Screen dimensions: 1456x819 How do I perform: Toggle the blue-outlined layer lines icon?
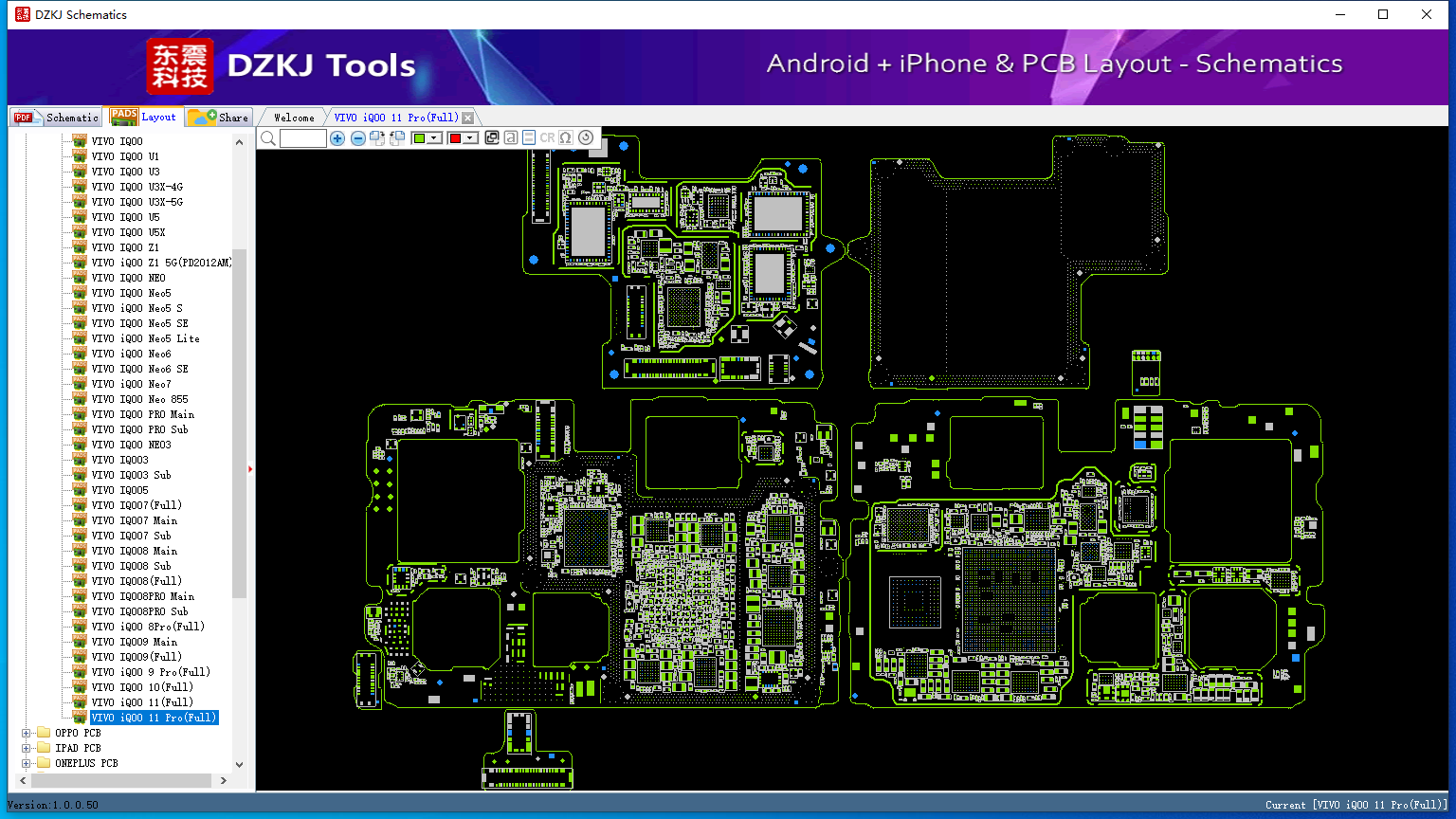pos(529,138)
